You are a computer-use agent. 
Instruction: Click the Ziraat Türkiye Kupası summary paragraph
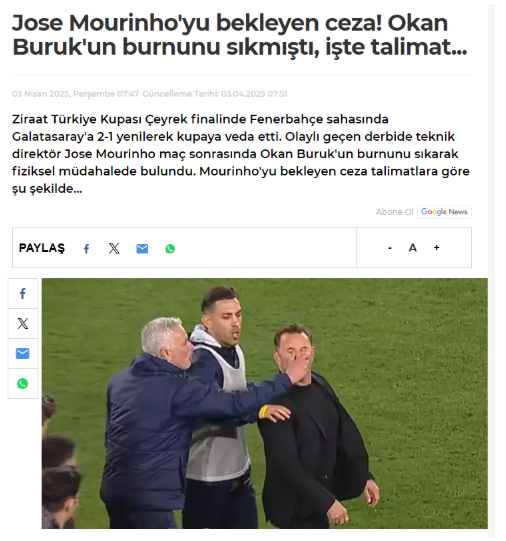coord(241,154)
